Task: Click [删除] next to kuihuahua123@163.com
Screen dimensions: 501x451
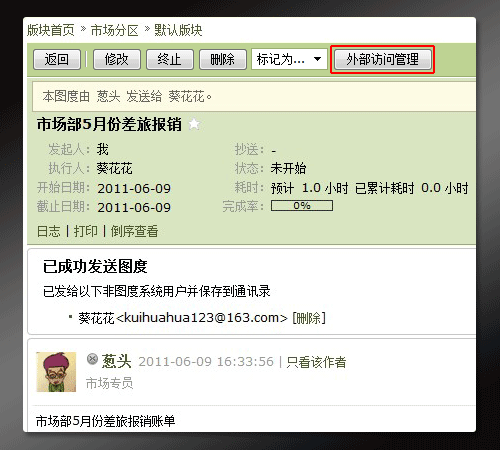Action: pos(309,318)
